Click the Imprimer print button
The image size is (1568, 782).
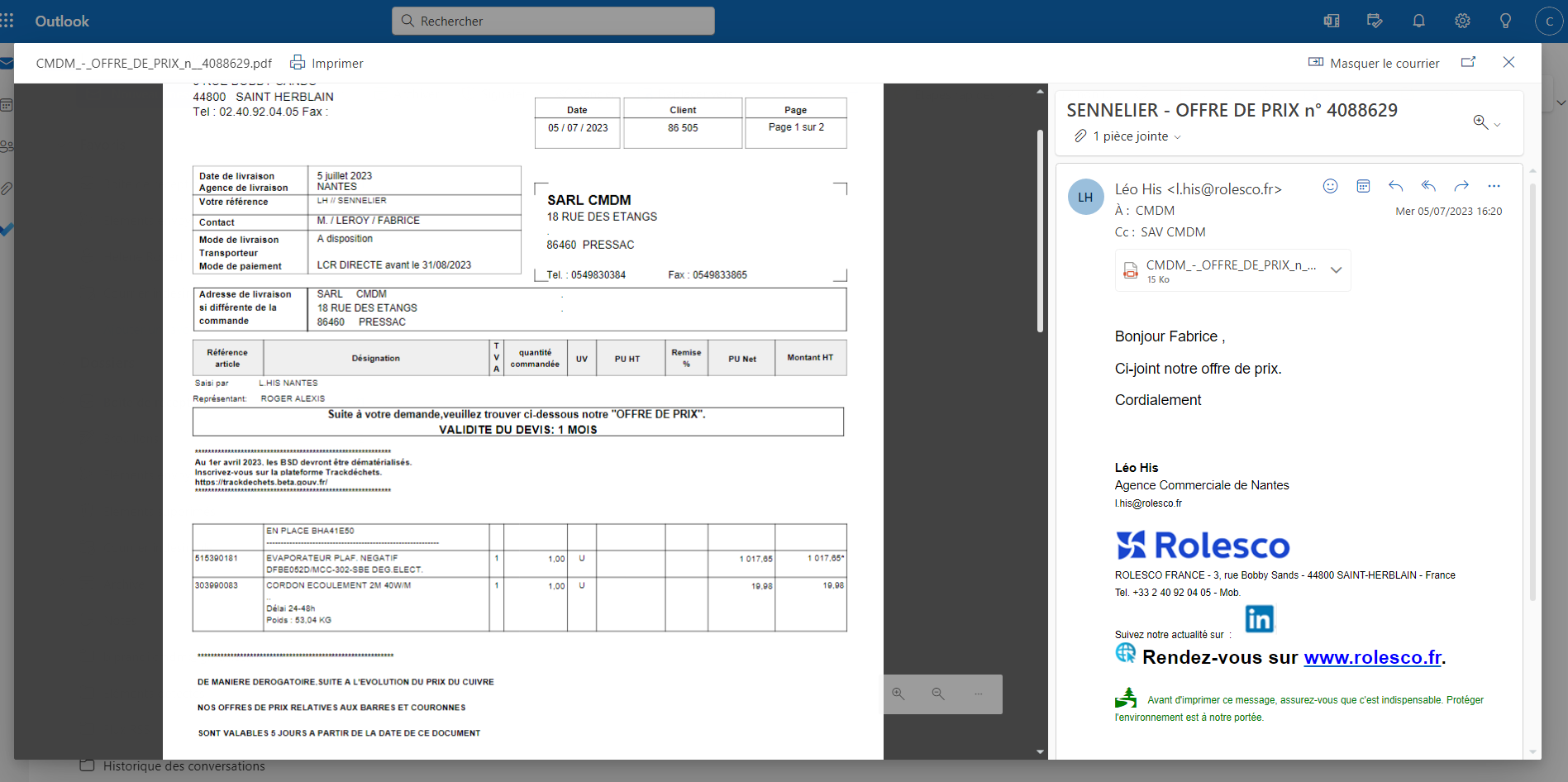pos(326,63)
